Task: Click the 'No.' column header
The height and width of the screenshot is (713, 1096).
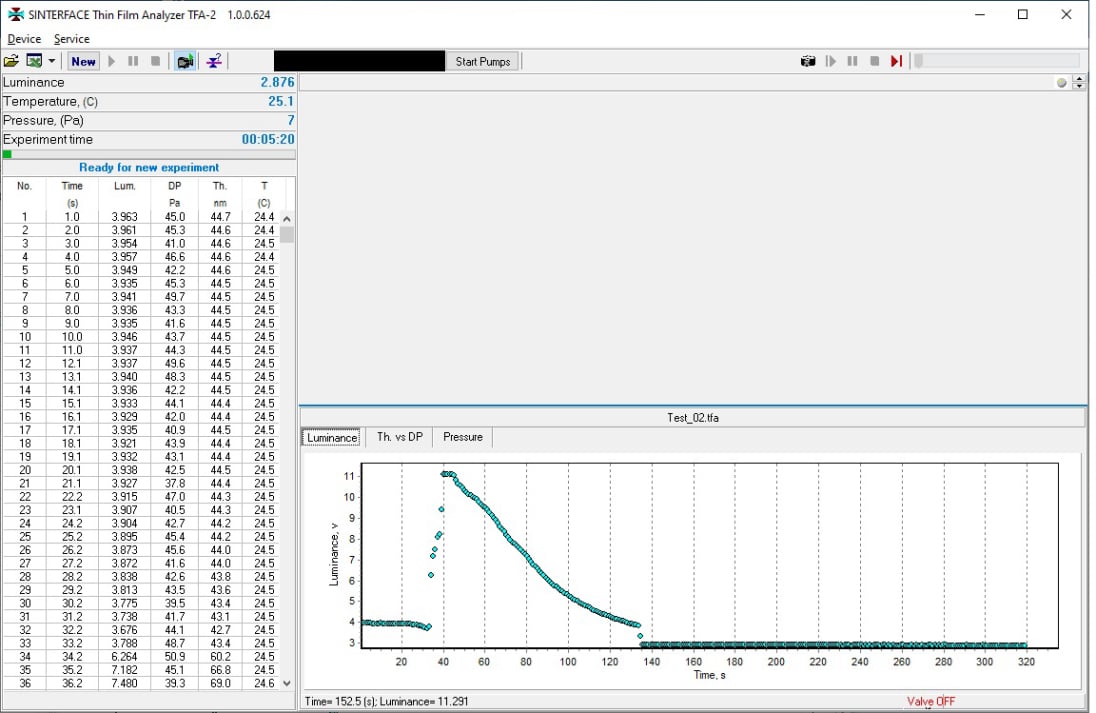Action: click(24, 186)
